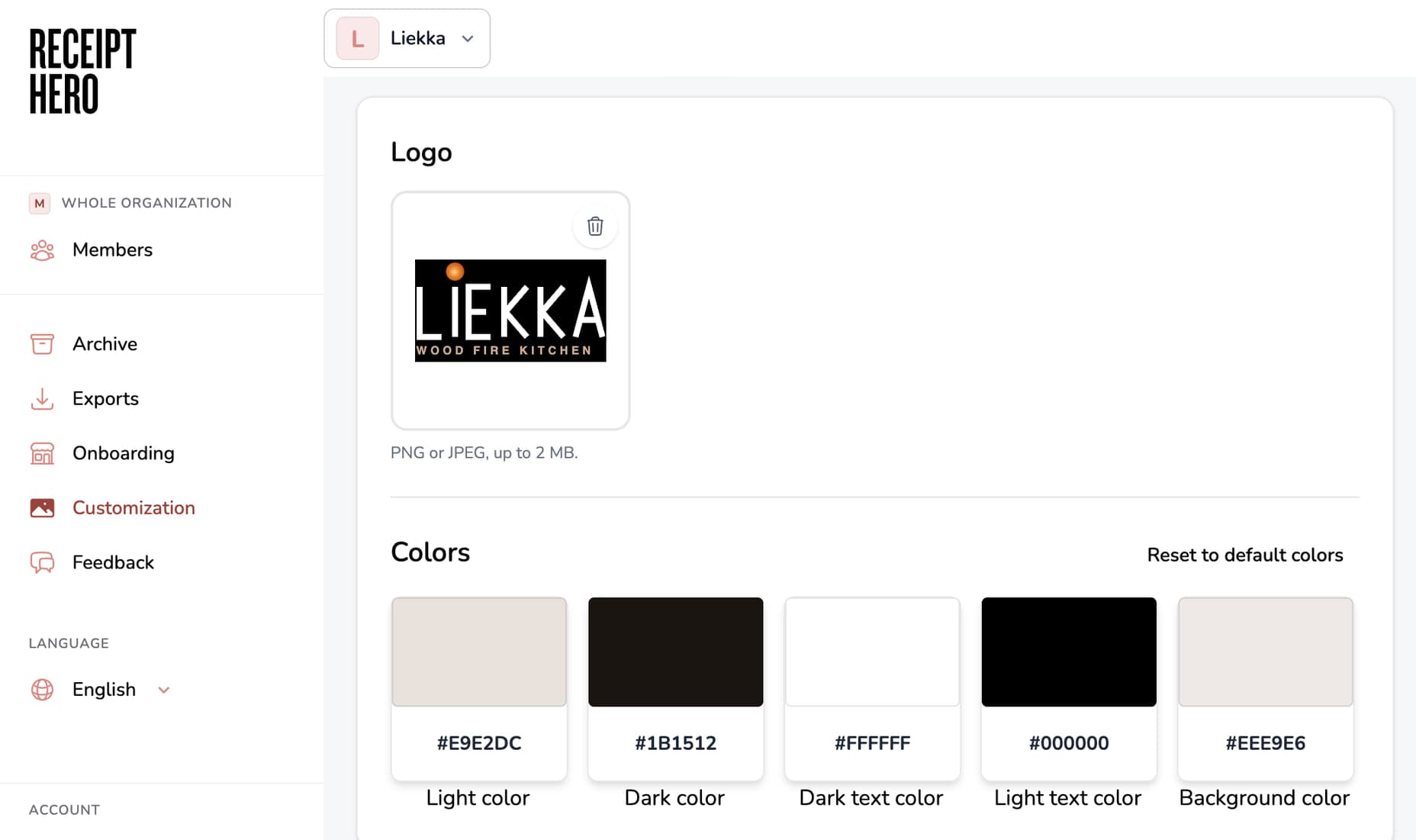The image size is (1416, 840).
Task: Click the WHOLE ORGANIZATION label
Action: (146, 203)
